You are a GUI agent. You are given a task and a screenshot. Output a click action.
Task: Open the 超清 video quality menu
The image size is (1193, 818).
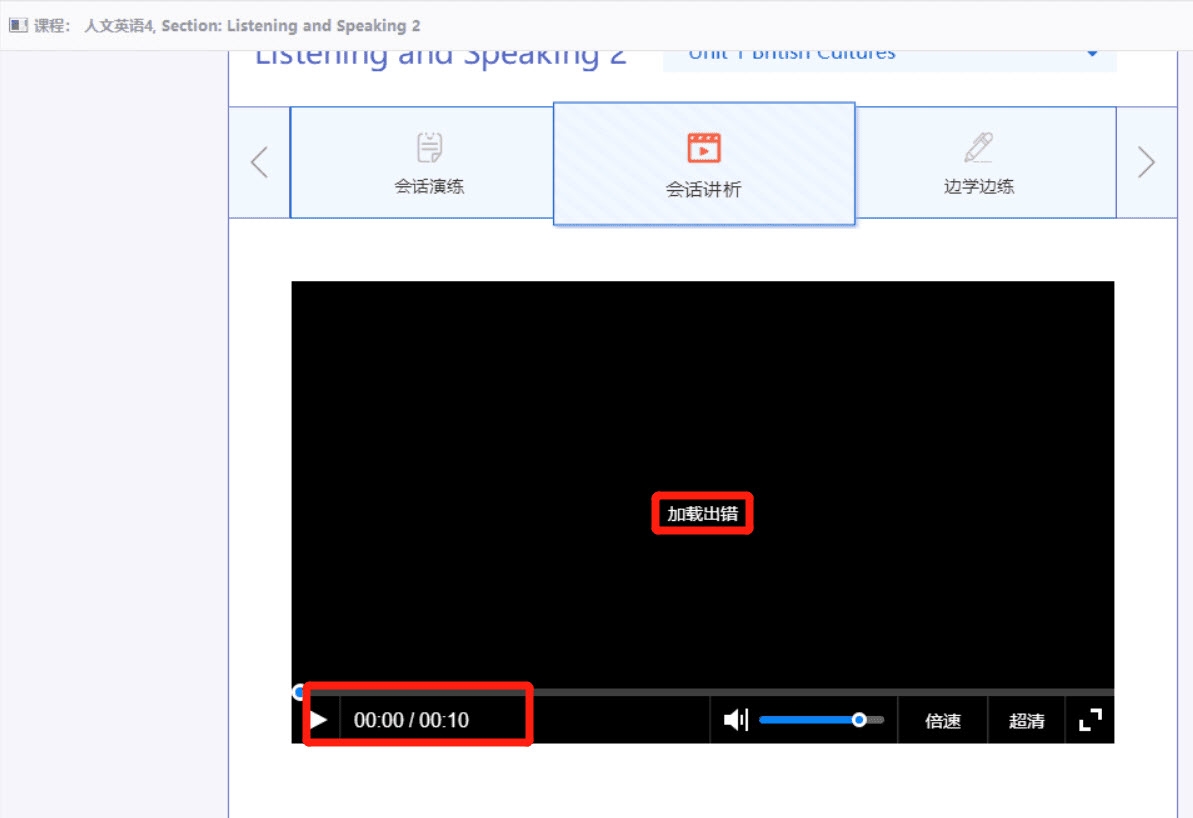[1026, 721]
